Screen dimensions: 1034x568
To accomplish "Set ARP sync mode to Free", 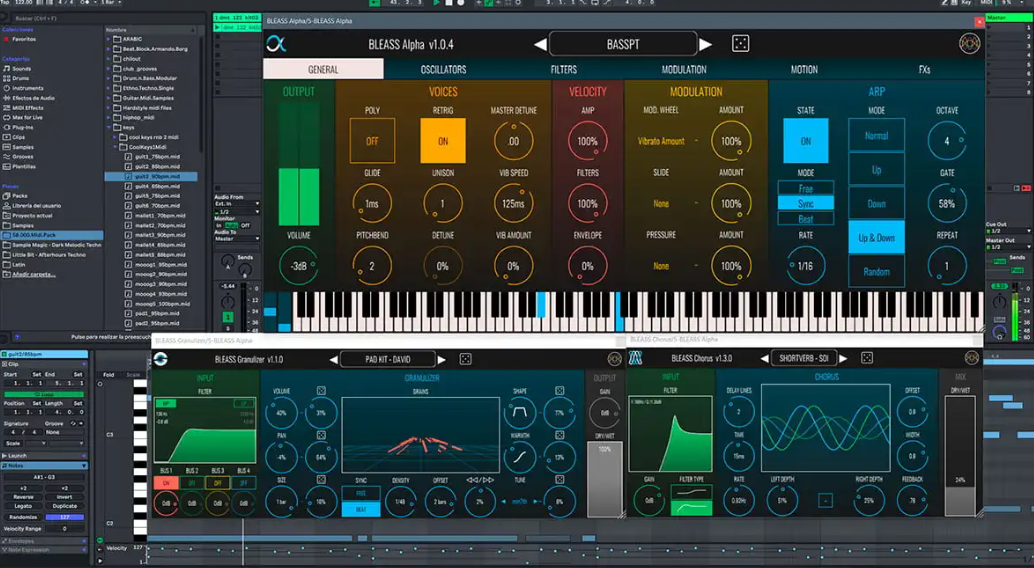I will [x=805, y=188].
